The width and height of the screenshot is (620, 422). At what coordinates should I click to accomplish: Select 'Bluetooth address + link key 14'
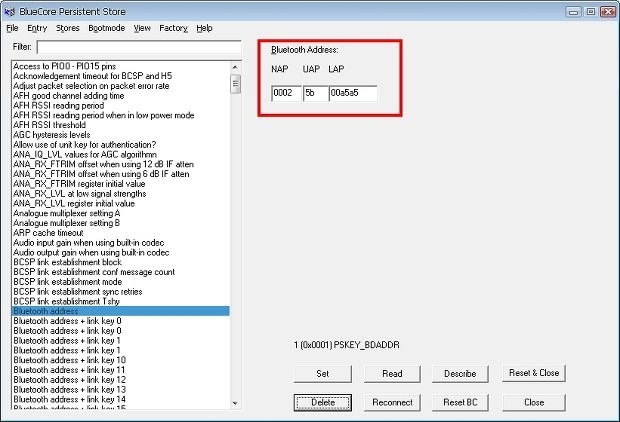tap(121, 399)
